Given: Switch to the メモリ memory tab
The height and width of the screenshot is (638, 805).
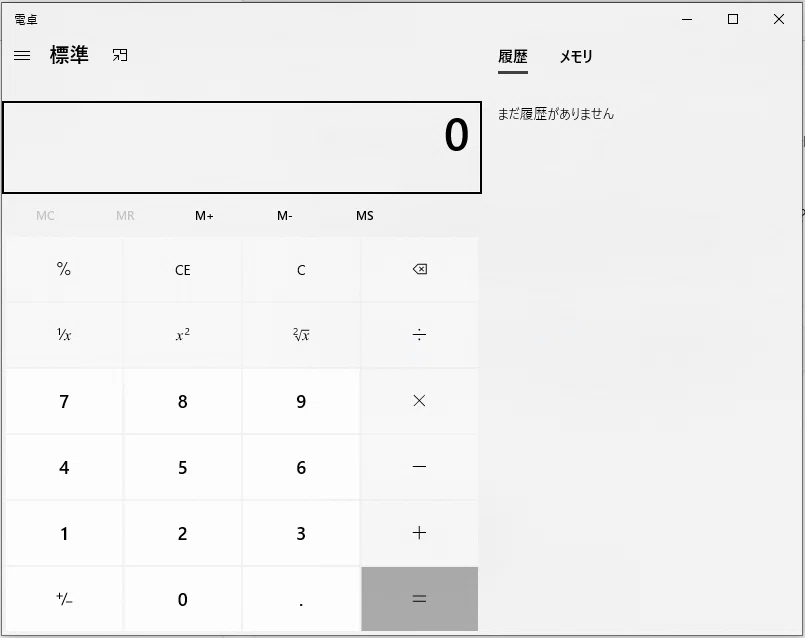Looking at the screenshot, I should tap(576, 56).
